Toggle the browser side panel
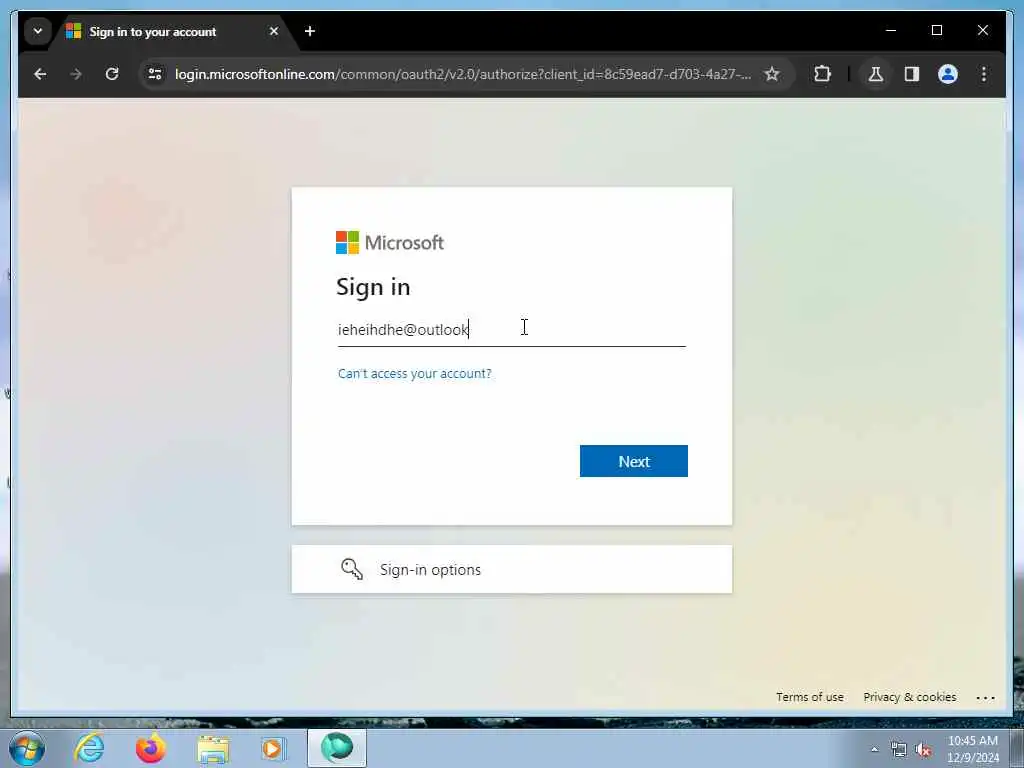Image resolution: width=1024 pixels, height=768 pixels. [x=912, y=74]
